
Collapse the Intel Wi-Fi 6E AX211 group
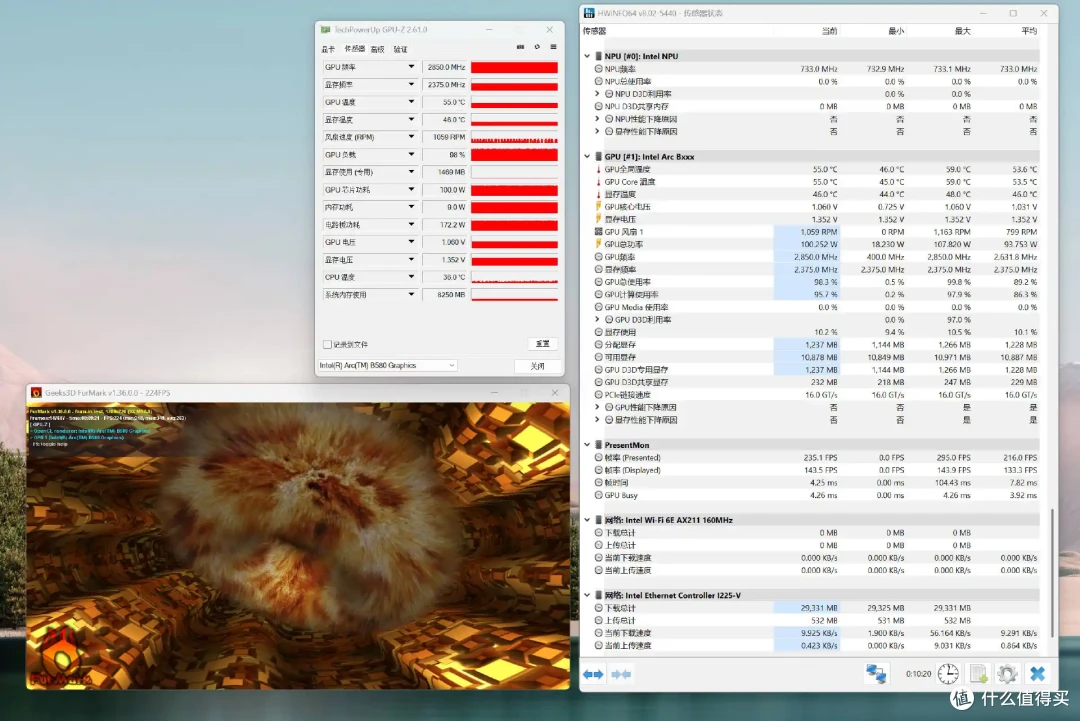[x=587, y=520]
